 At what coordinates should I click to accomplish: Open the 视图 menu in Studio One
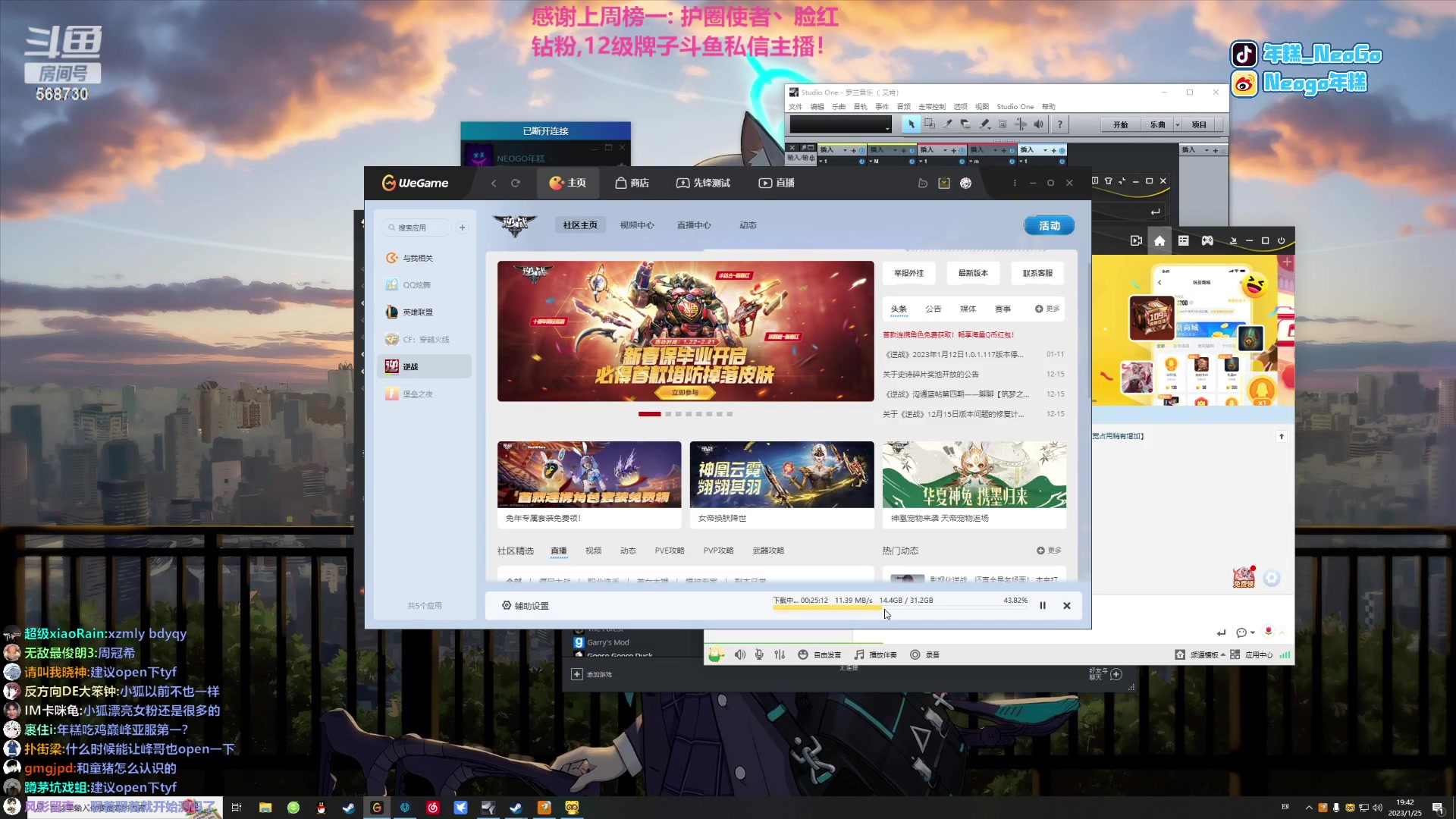click(982, 107)
